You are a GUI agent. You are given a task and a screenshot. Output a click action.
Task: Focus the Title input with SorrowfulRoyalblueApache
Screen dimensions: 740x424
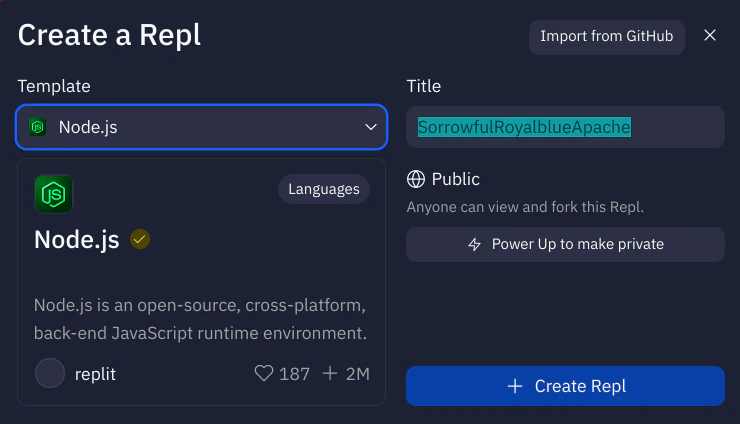565,127
